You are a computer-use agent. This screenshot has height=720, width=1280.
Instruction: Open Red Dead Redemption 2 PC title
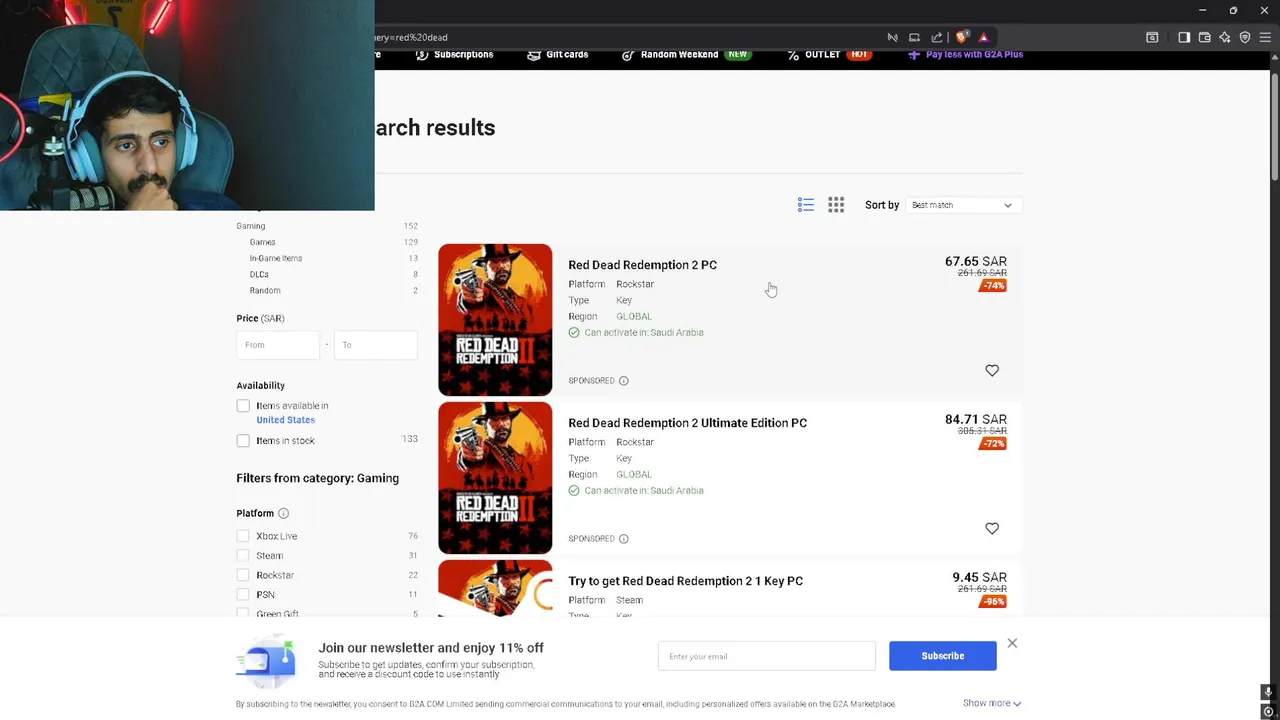[642, 265]
